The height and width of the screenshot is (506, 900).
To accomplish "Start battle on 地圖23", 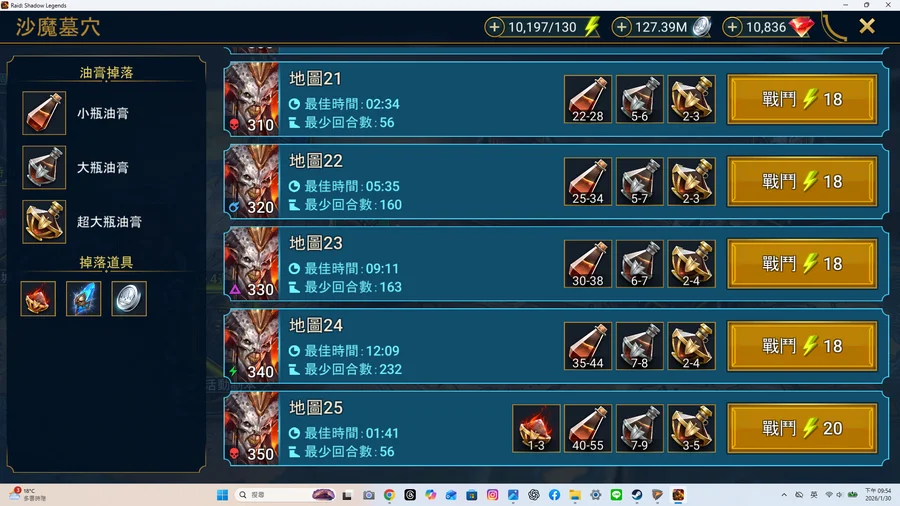I will 802,264.
